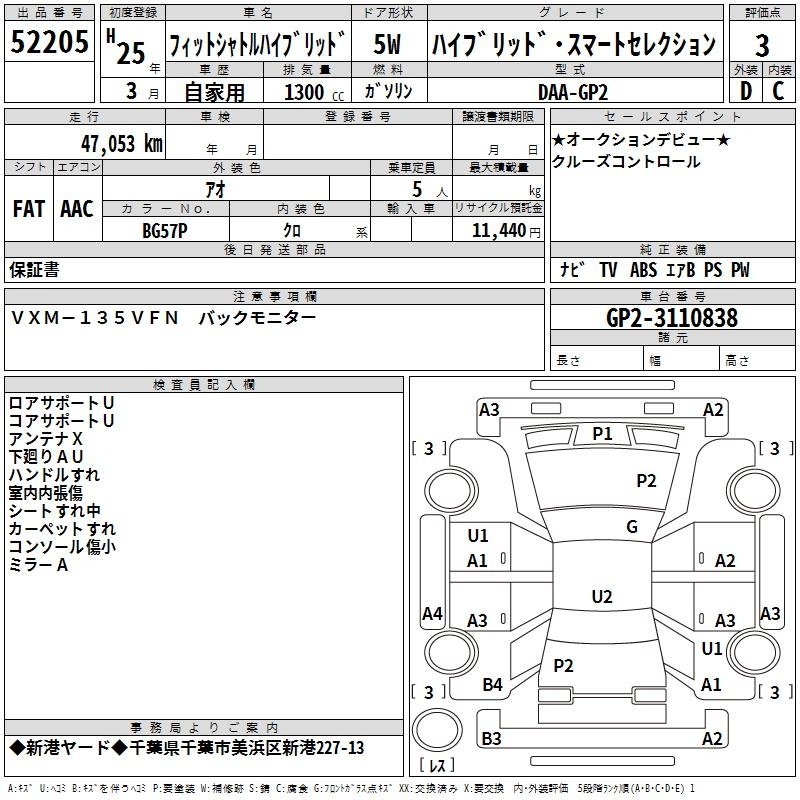Select the FAT shift type cell

(28, 209)
